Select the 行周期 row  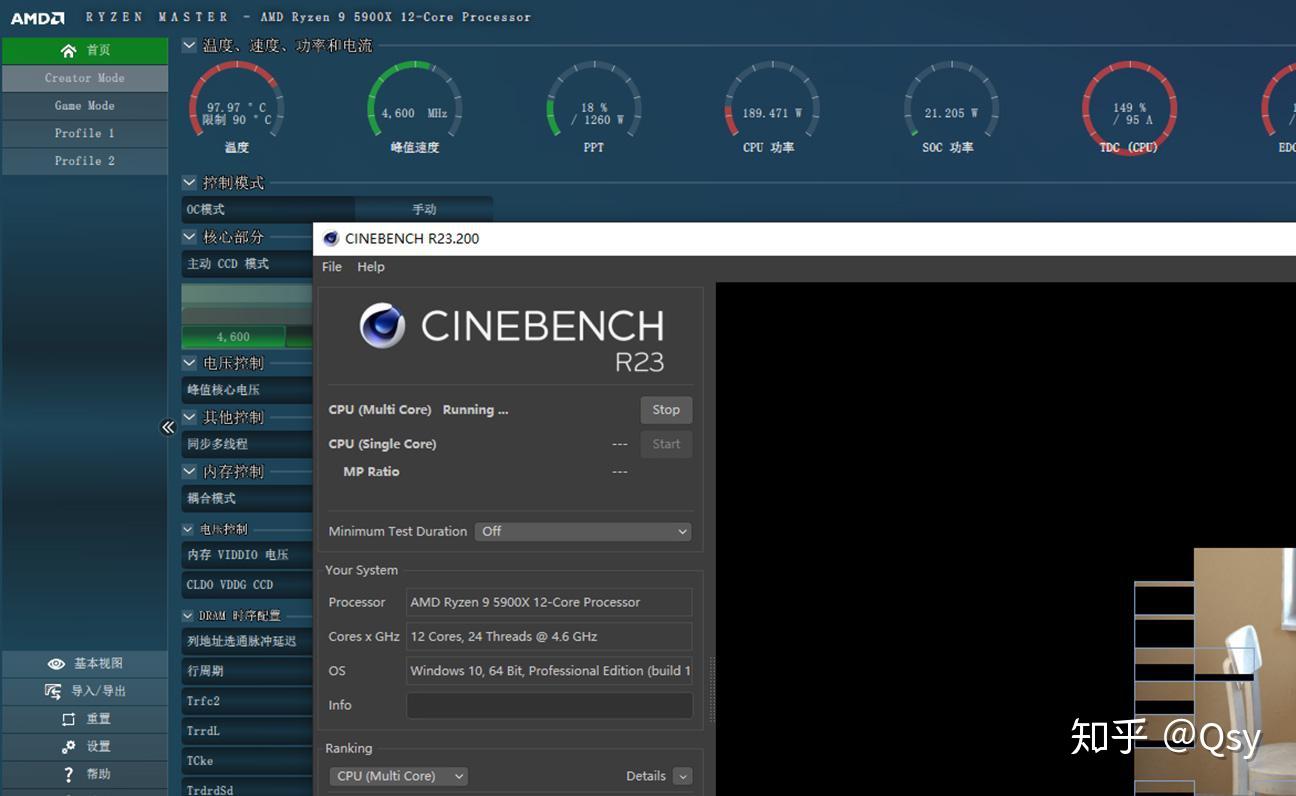pos(247,671)
